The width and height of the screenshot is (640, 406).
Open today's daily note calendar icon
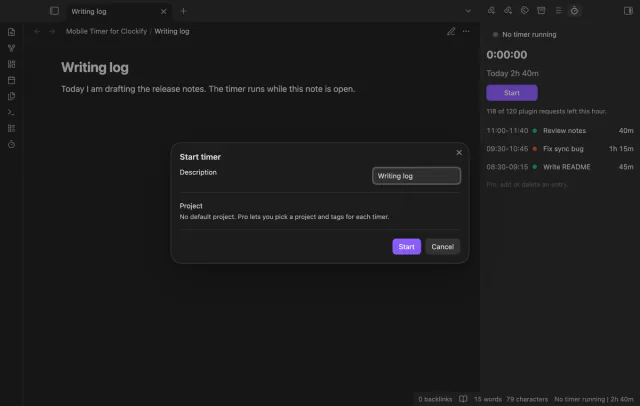coord(11,80)
